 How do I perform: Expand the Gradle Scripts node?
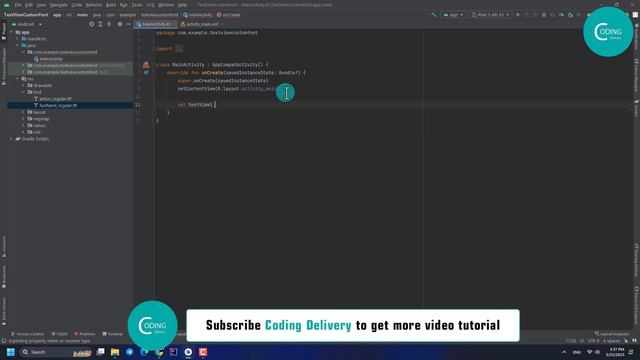[x=11, y=139]
